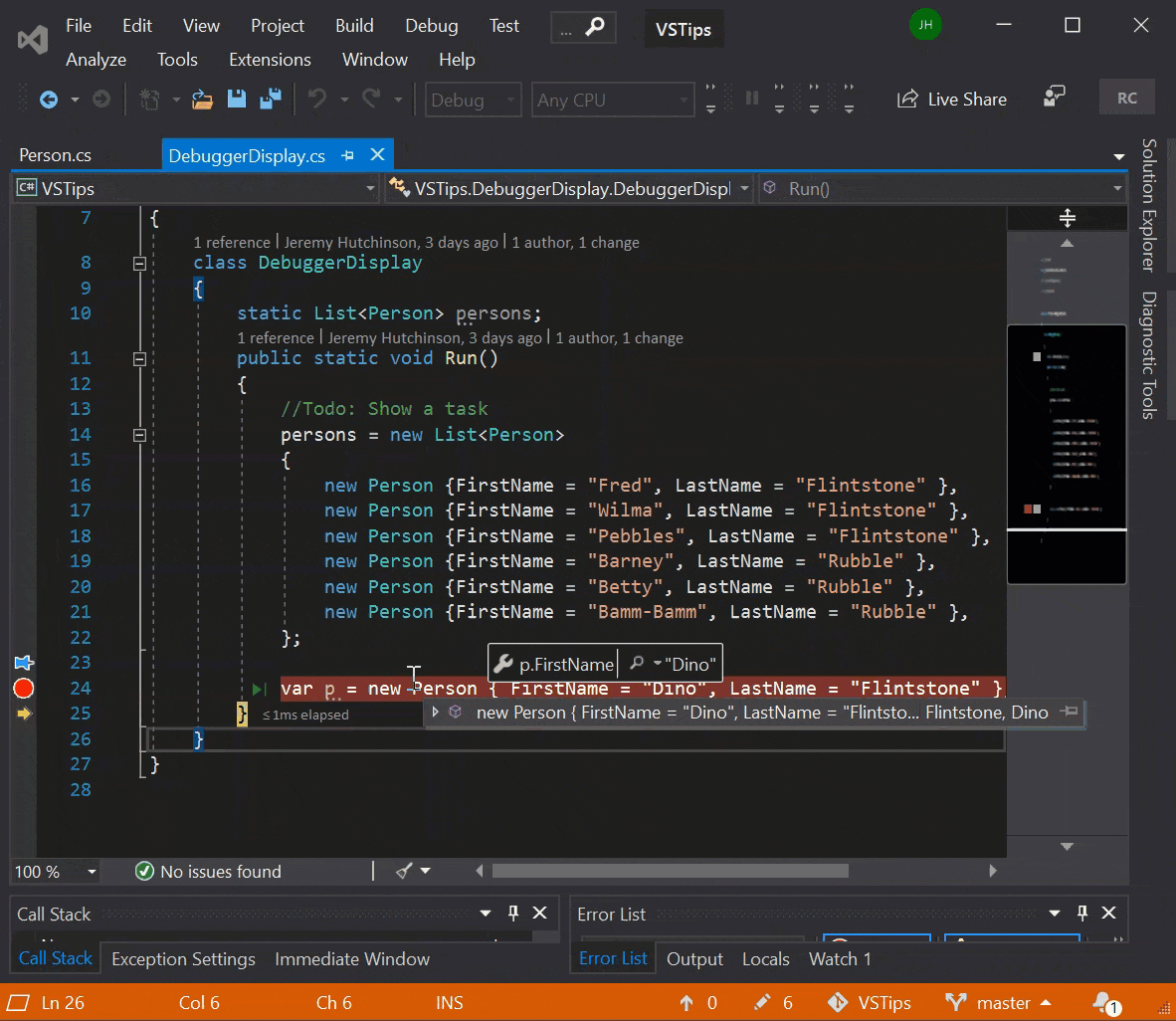
Task: Open the Solution Explorer side tab
Action: (x=1148, y=205)
